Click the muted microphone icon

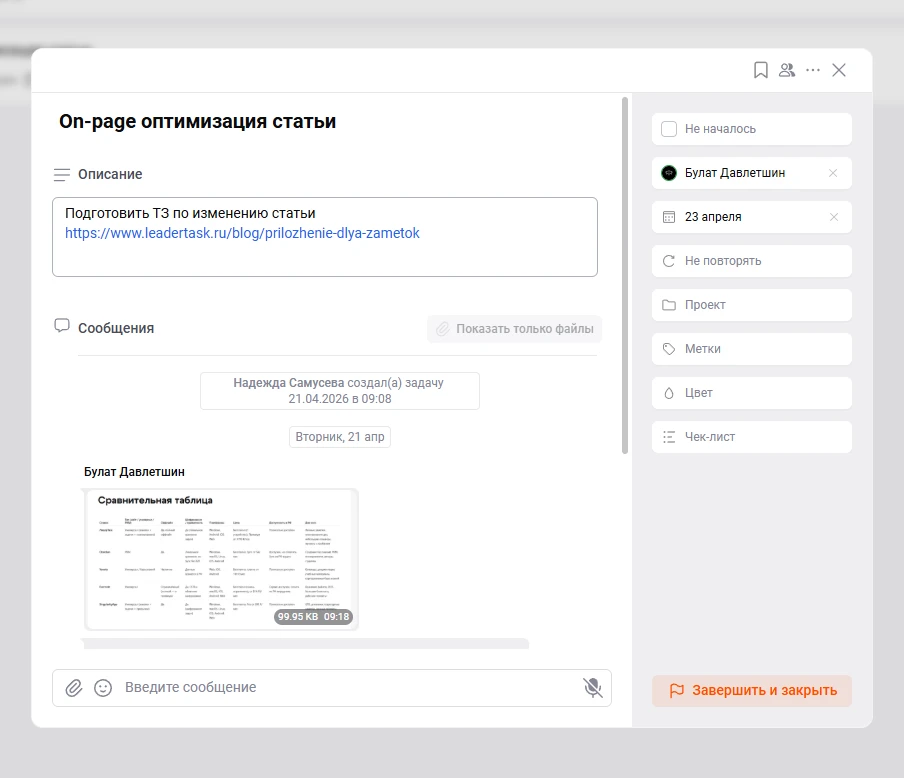(x=593, y=687)
